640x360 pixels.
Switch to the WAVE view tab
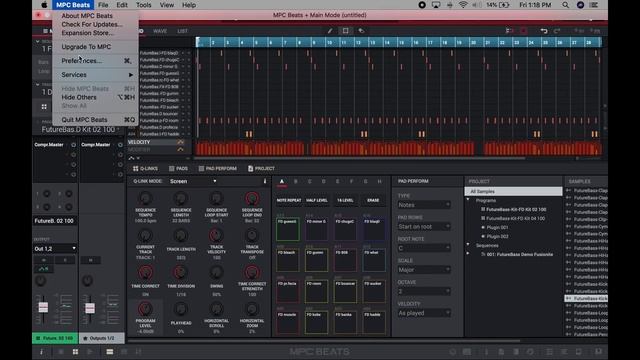click(160, 31)
